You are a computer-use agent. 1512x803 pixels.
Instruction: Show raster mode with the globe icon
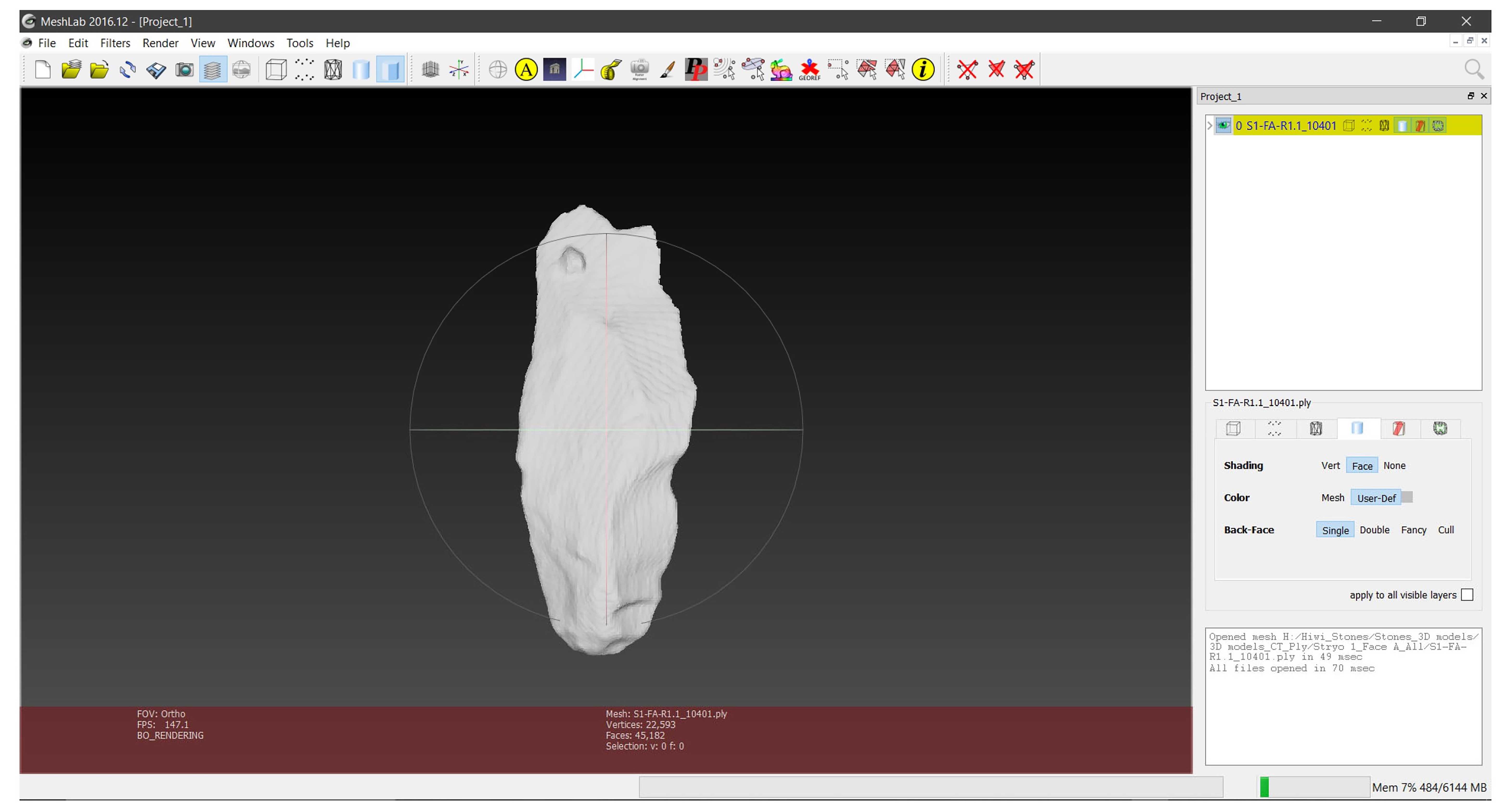[241, 70]
